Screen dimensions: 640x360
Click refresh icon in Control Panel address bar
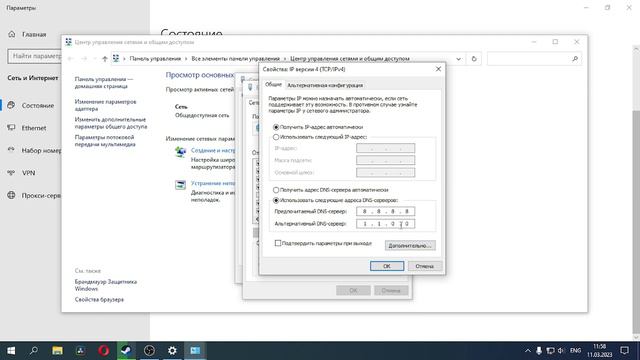474,59
